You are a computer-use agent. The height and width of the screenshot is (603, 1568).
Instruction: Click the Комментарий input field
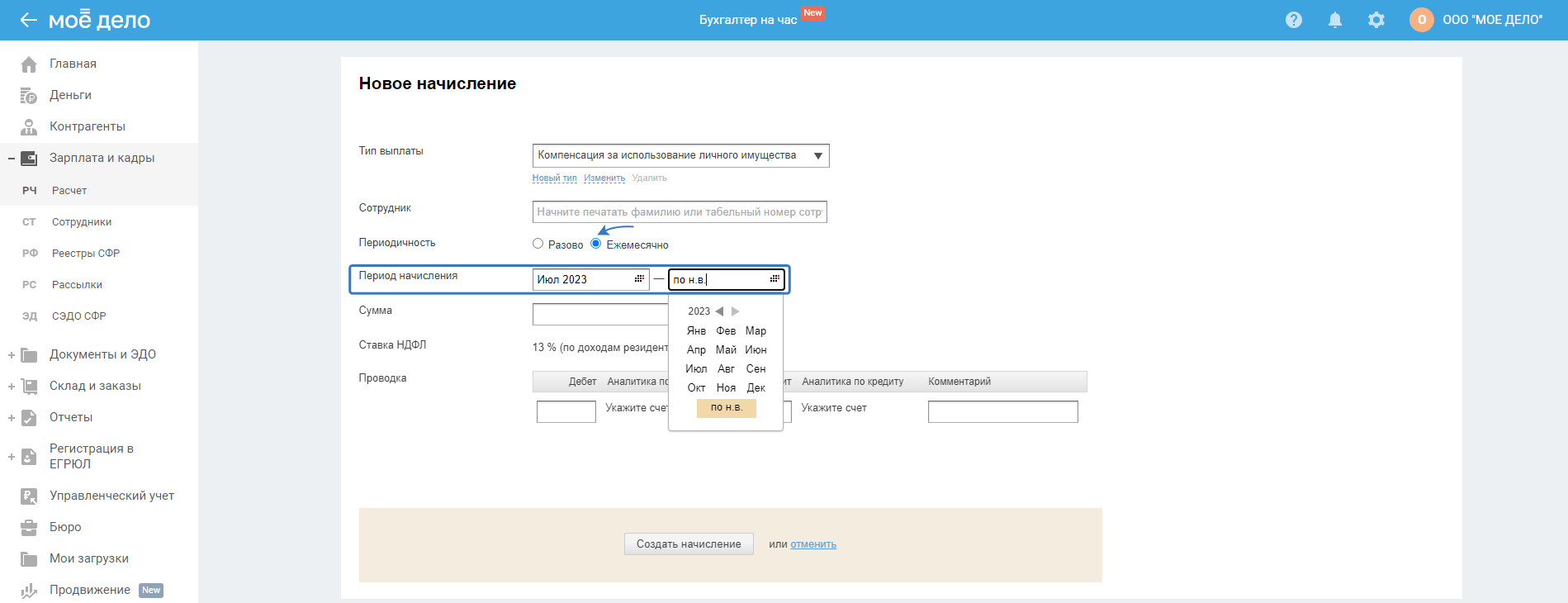(x=1002, y=411)
